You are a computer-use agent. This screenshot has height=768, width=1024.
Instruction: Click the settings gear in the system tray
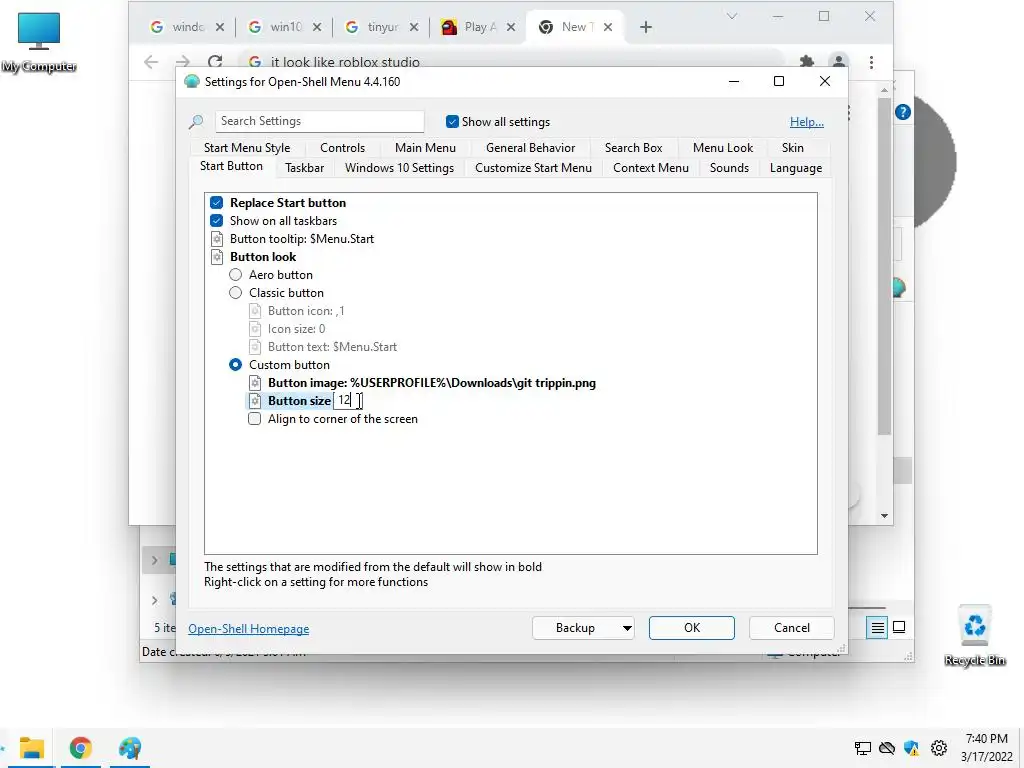[x=938, y=748]
